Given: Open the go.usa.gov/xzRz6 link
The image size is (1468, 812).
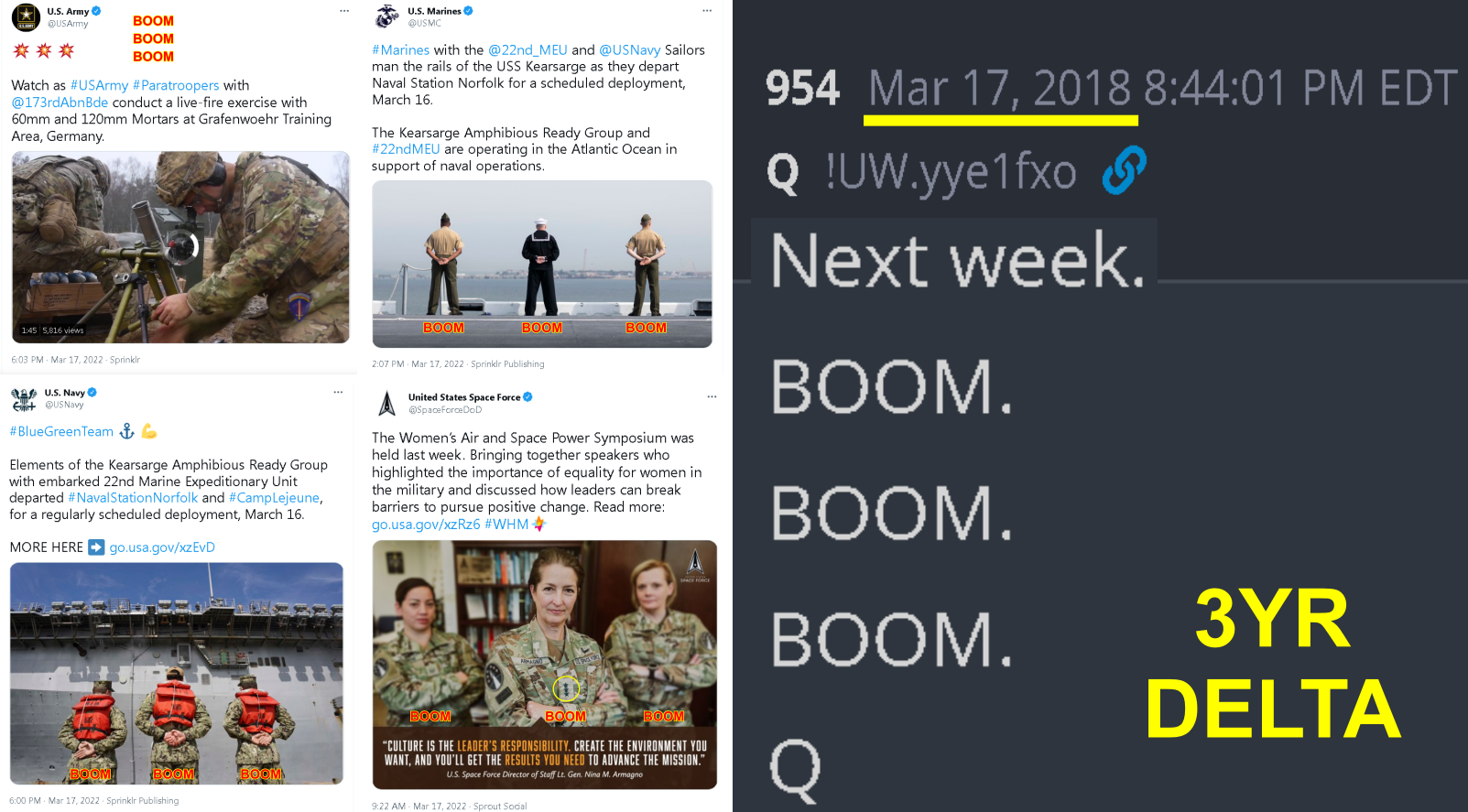Looking at the screenshot, I should (426, 525).
